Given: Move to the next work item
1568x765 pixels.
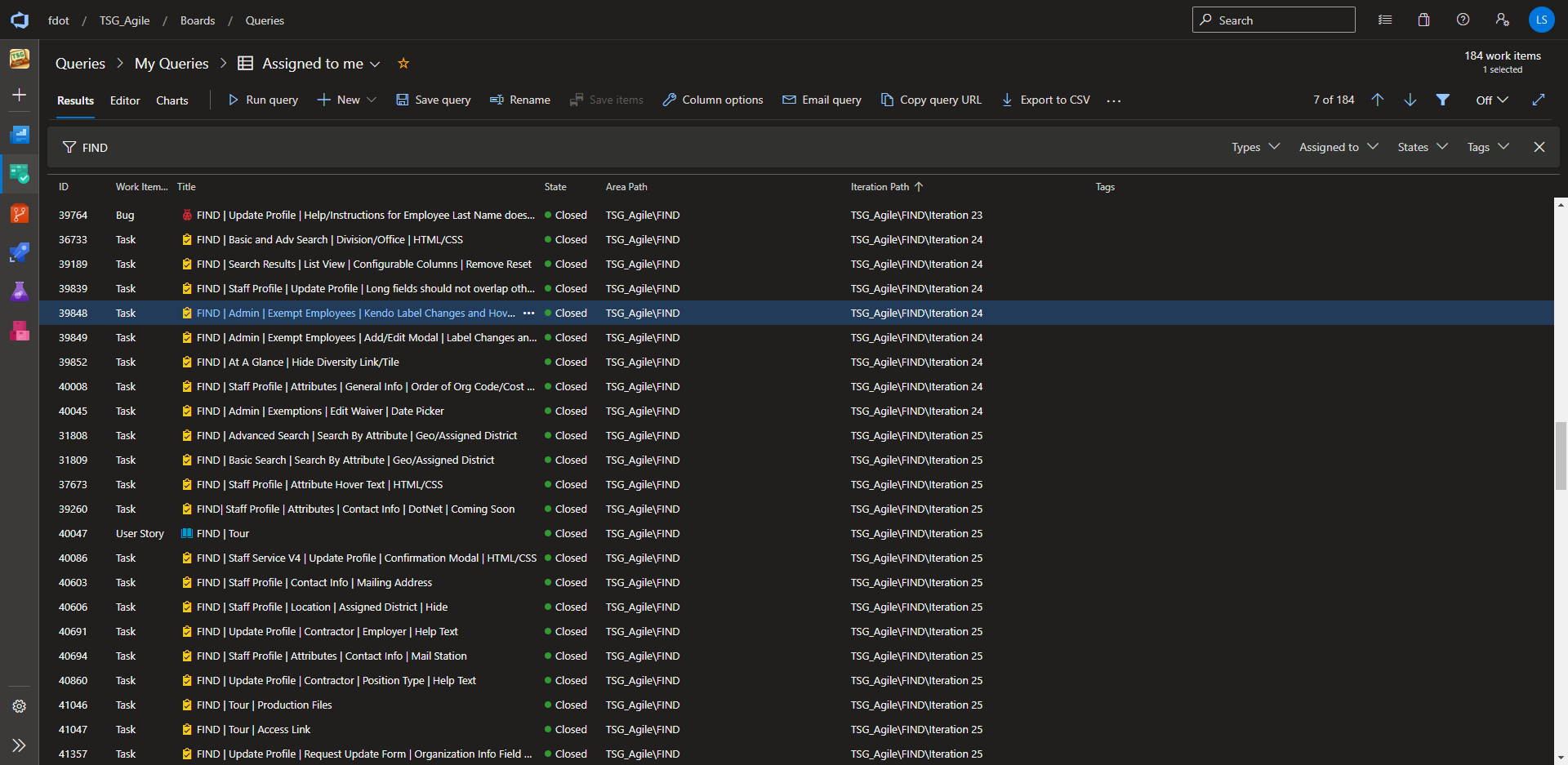Looking at the screenshot, I should click(1410, 100).
